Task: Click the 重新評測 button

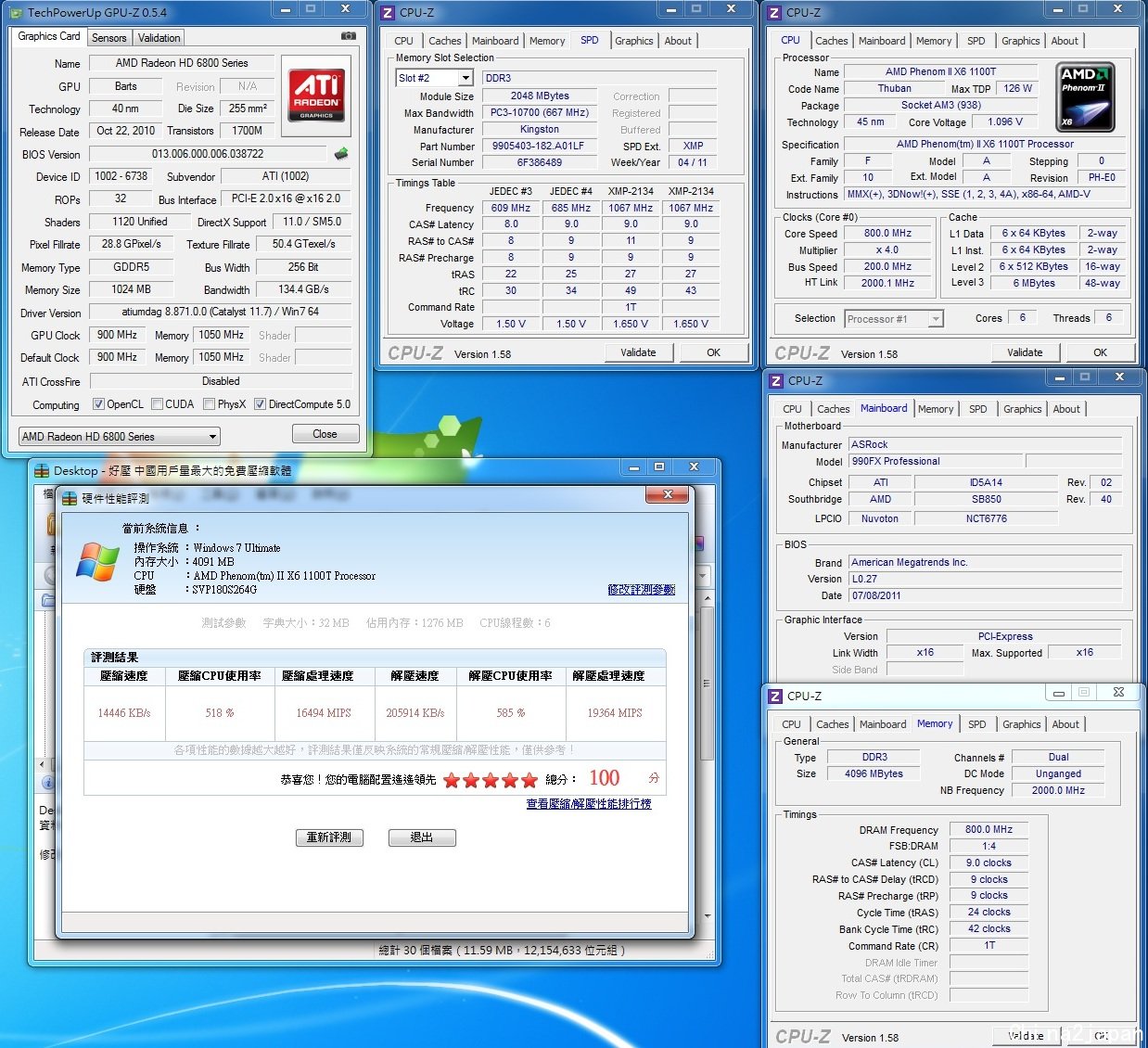Action: [x=329, y=837]
